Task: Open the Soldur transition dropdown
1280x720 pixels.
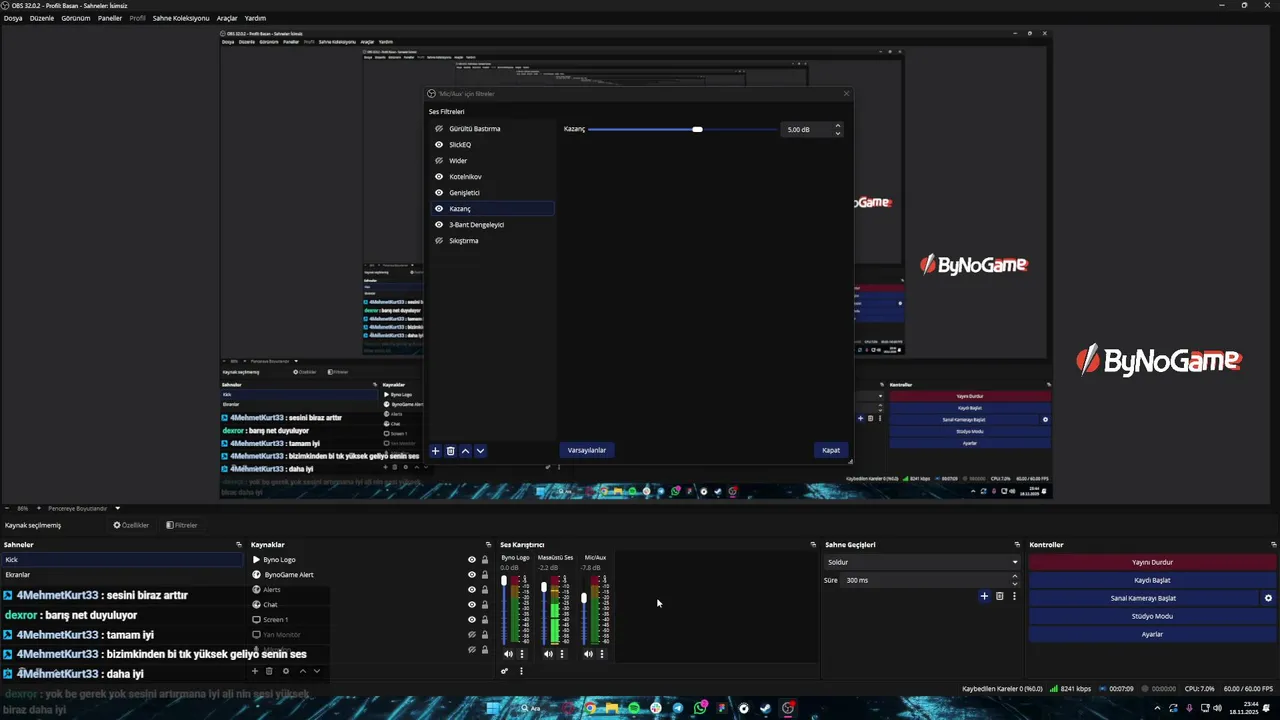Action: pos(921,562)
